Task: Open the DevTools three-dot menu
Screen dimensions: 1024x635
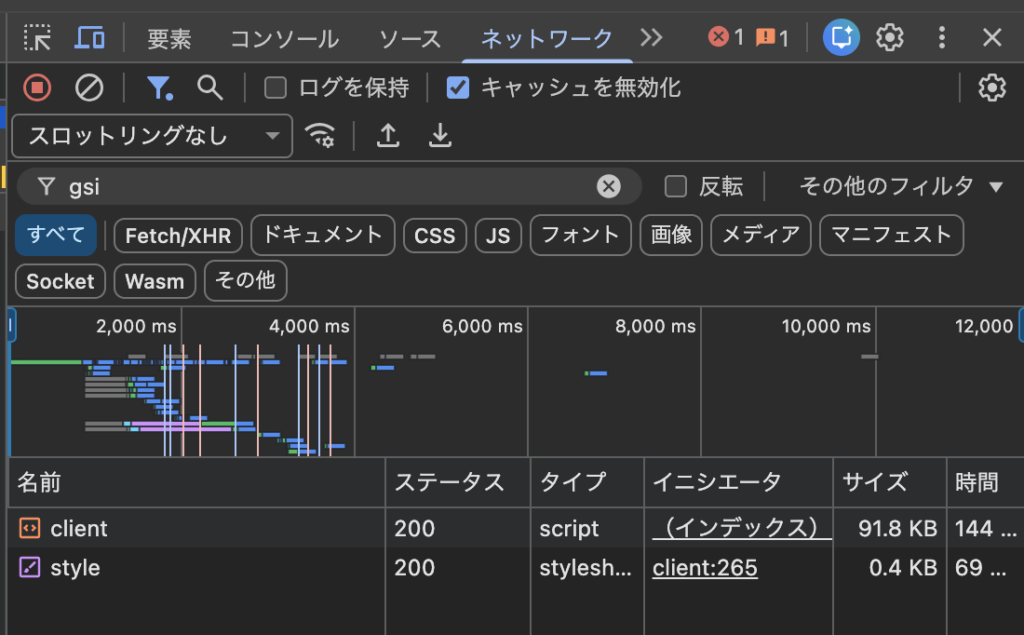Action: click(x=941, y=36)
